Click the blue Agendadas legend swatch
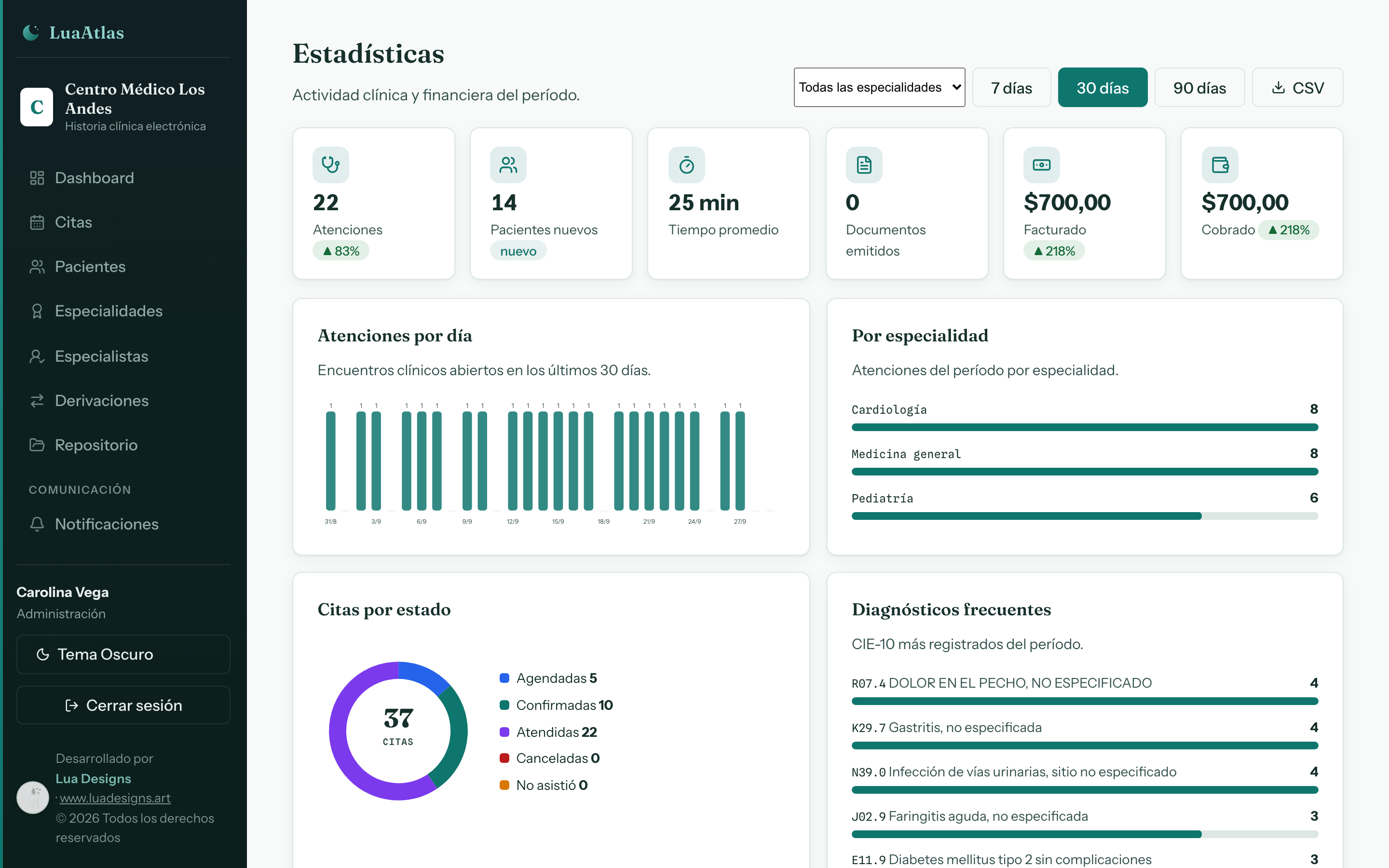 tap(504, 678)
